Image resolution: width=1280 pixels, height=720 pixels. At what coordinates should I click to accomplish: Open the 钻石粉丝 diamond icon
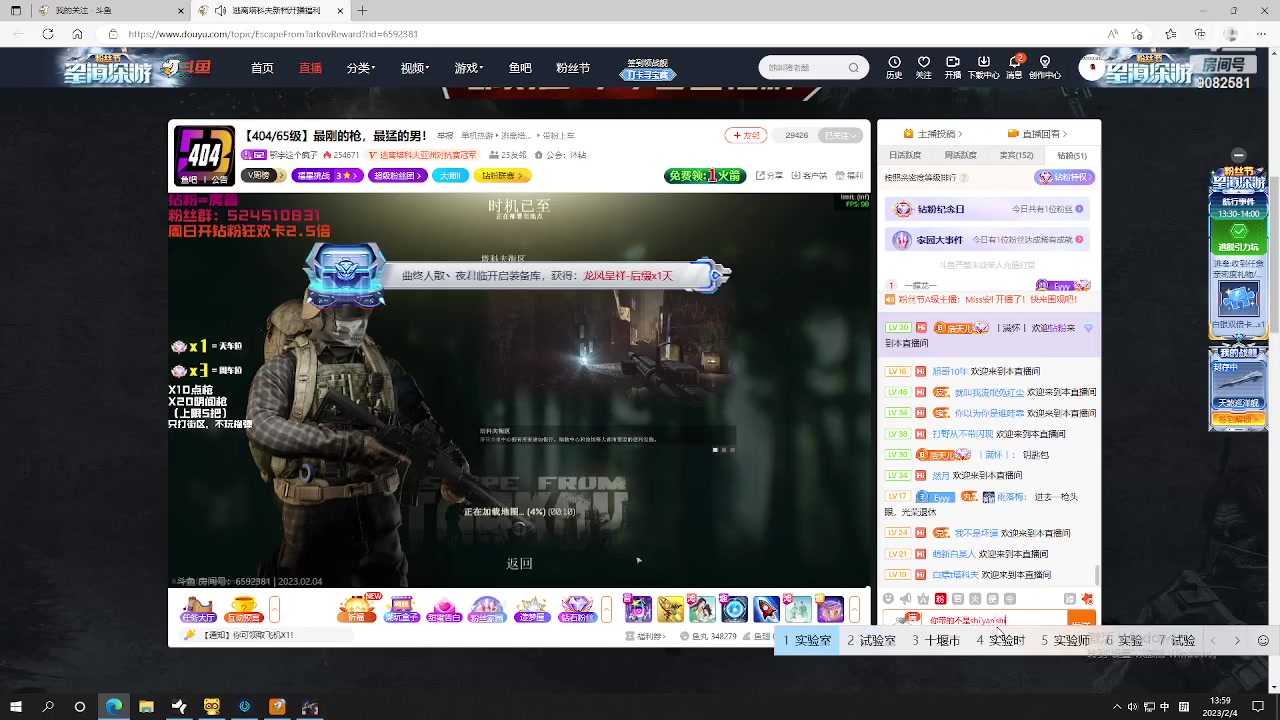click(577, 609)
